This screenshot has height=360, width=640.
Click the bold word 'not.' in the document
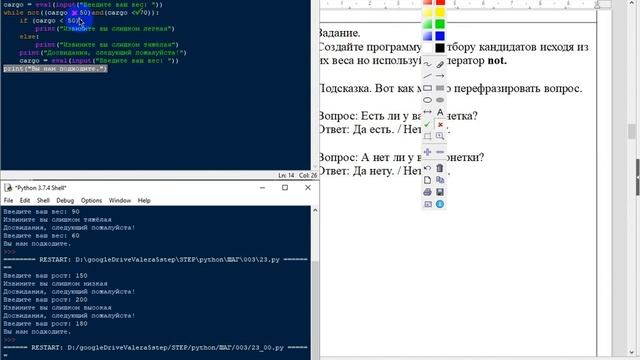497,60
